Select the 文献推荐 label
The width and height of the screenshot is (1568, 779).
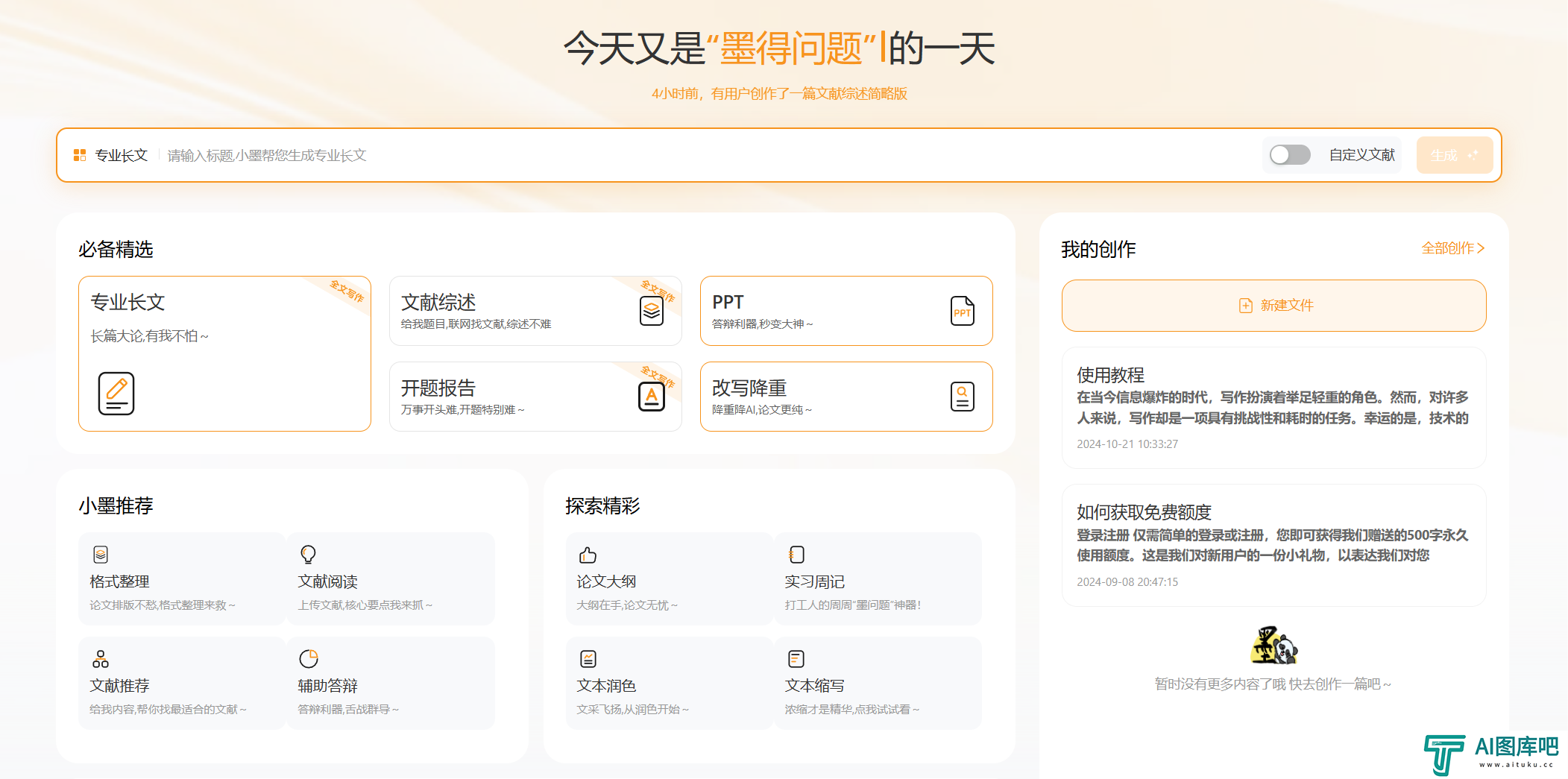tap(119, 686)
